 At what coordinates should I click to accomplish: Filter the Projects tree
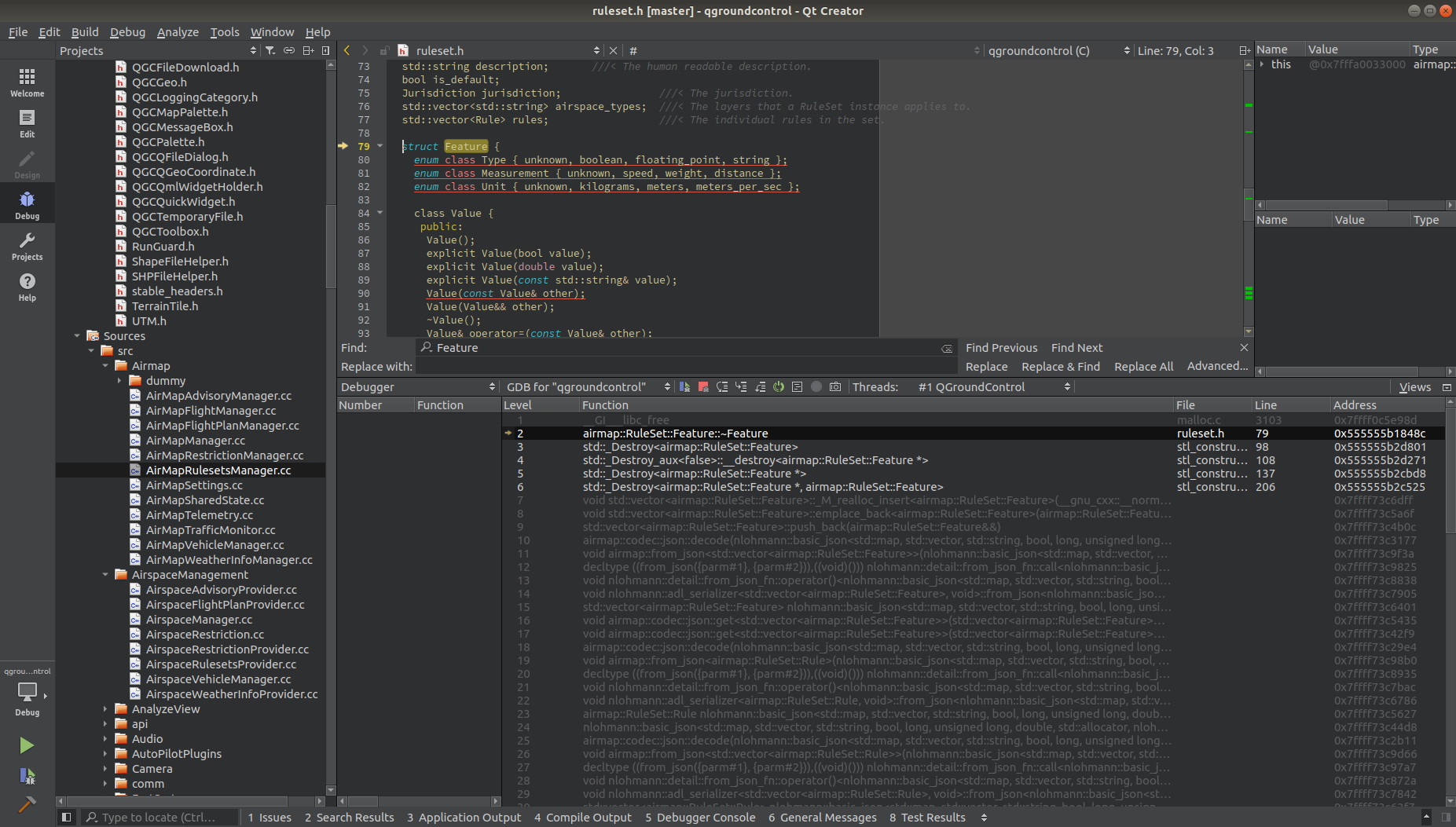270,50
